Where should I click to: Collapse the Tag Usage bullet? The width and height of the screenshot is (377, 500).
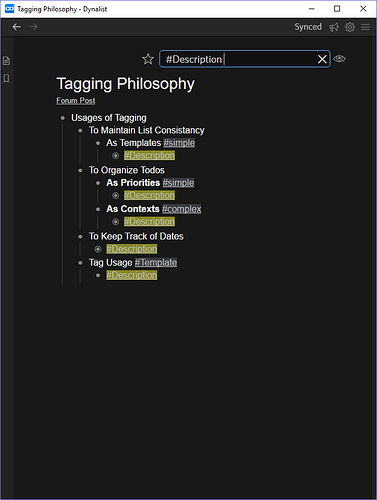(80, 263)
